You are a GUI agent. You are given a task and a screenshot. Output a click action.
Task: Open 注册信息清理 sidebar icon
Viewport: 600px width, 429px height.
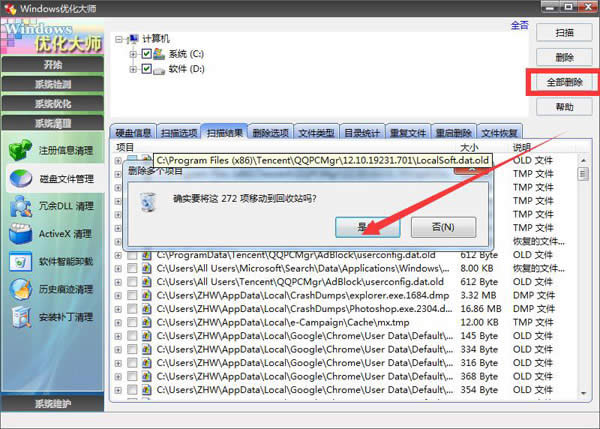click(x=20, y=150)
